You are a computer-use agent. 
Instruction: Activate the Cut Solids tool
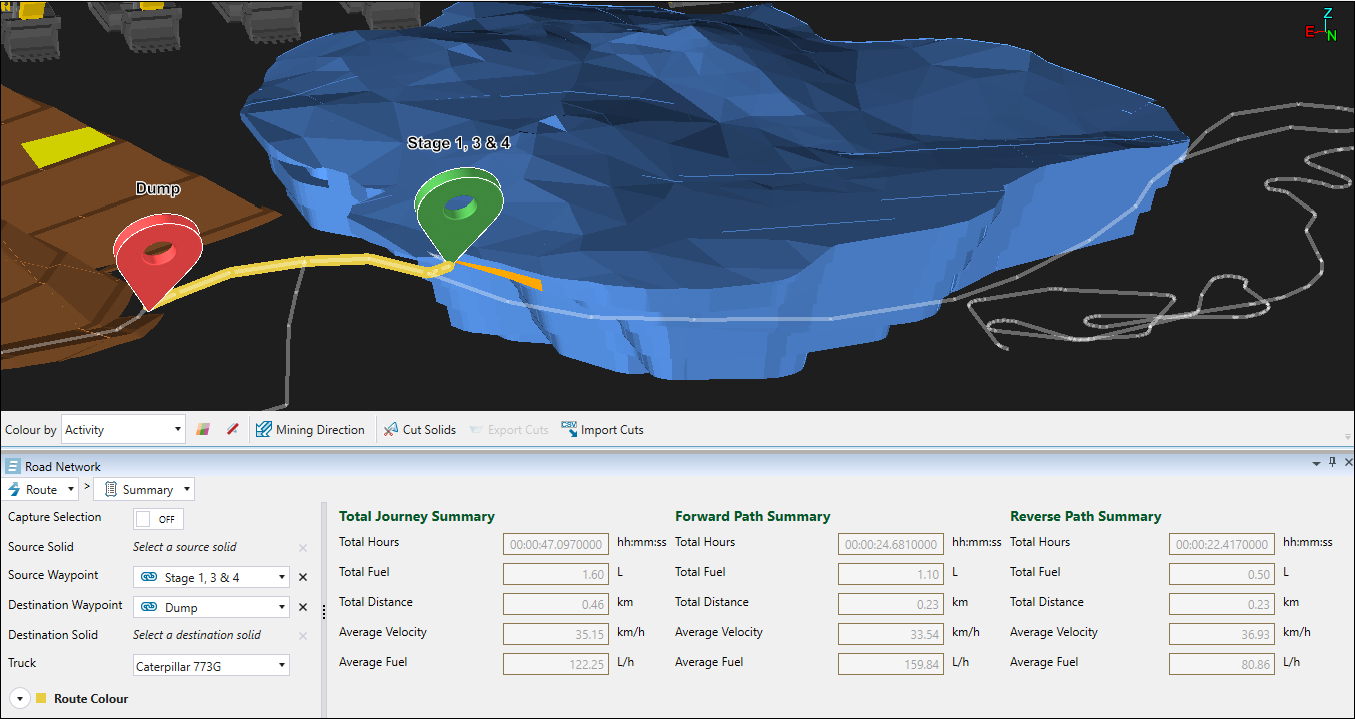pos(420,430)
